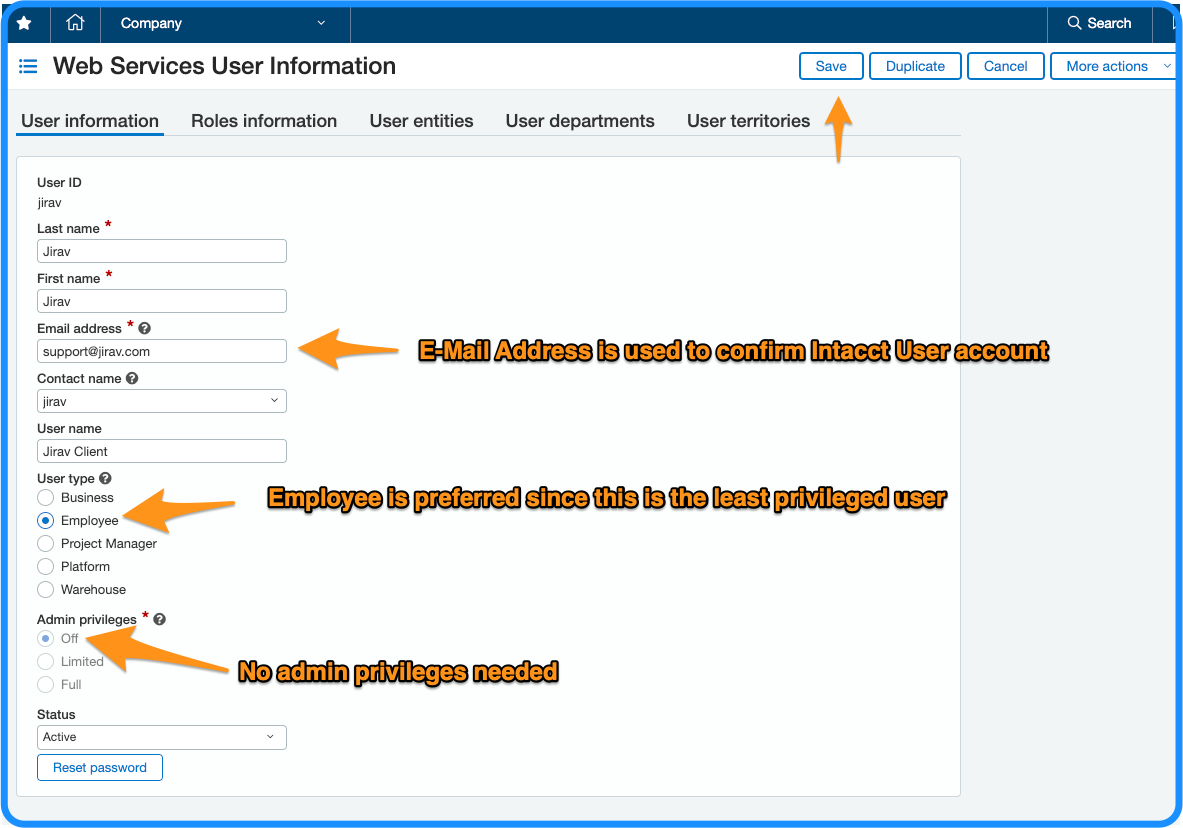Click the User name input field
Image resolution: width=1183 pixels, height=828 pixels.
coord(161,451)
